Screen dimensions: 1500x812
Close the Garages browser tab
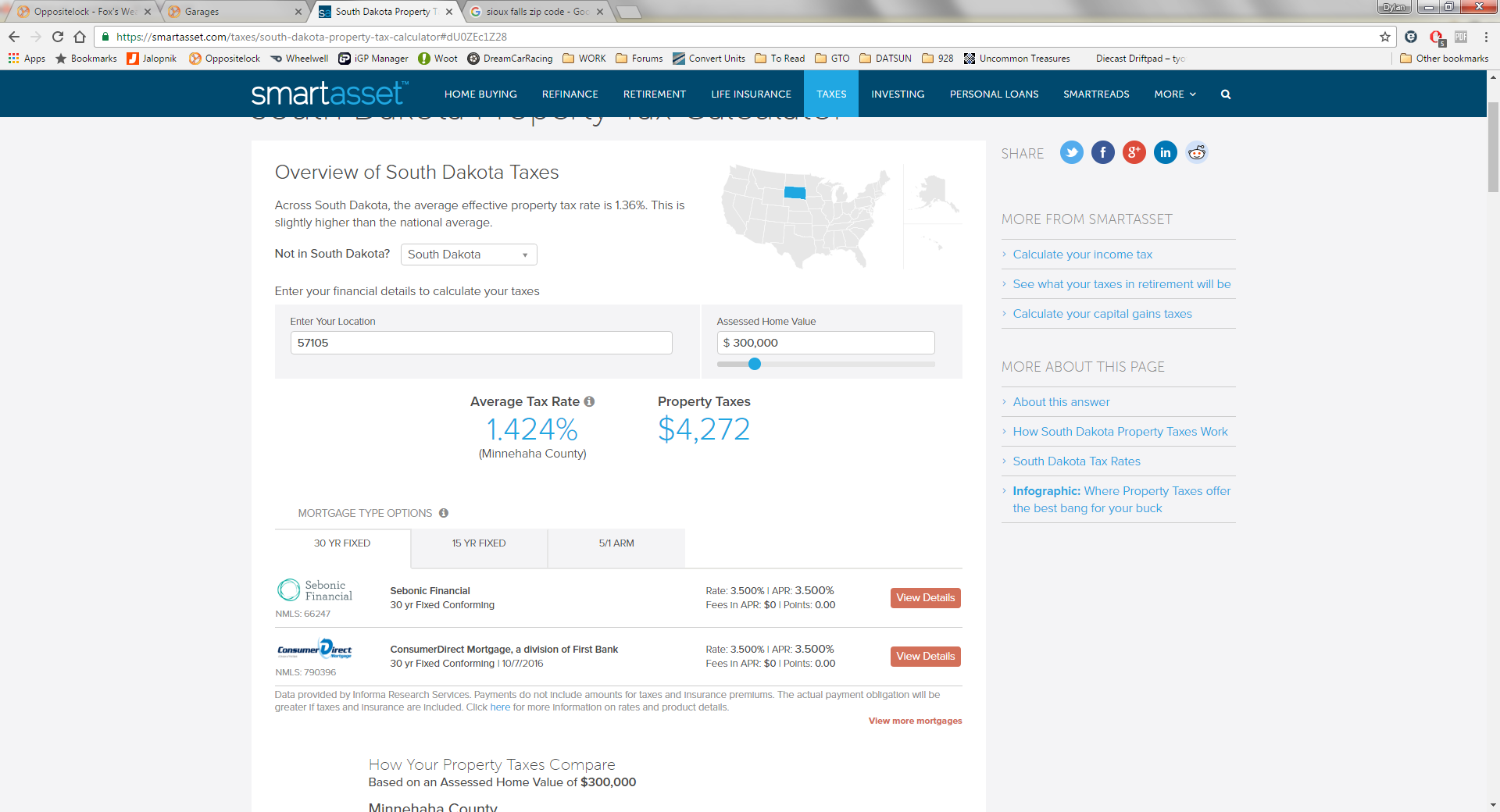(x=298, y=12)
